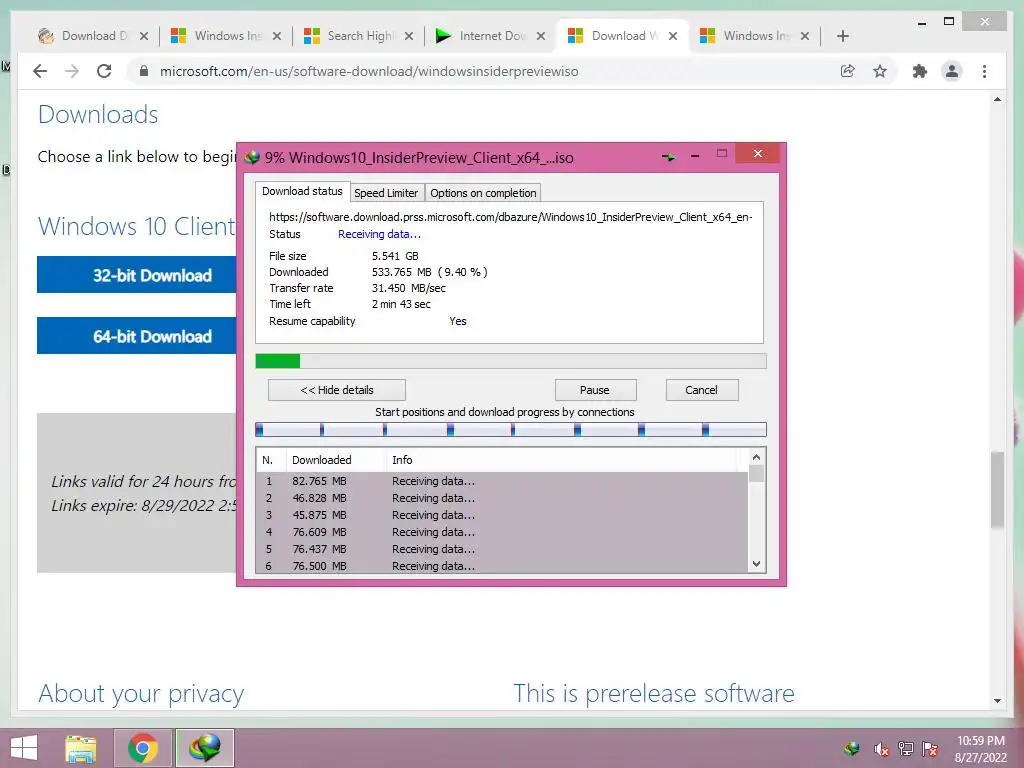Open the Windows Start button
This screenshot has height=768, width=1024.
click(24, 748)
